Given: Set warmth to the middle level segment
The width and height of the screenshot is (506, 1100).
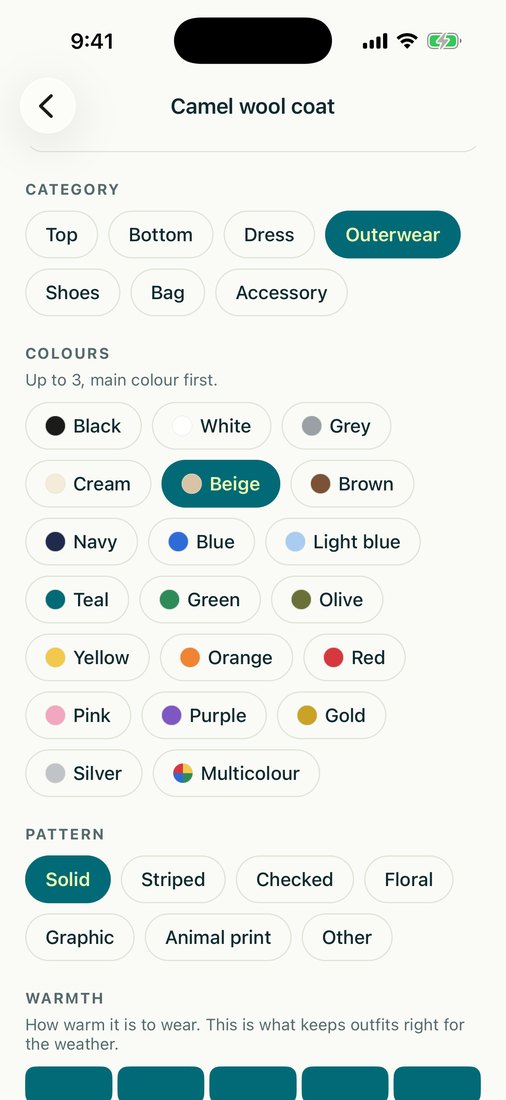Looking at the screenshot, I should (x=253, y=1083).
